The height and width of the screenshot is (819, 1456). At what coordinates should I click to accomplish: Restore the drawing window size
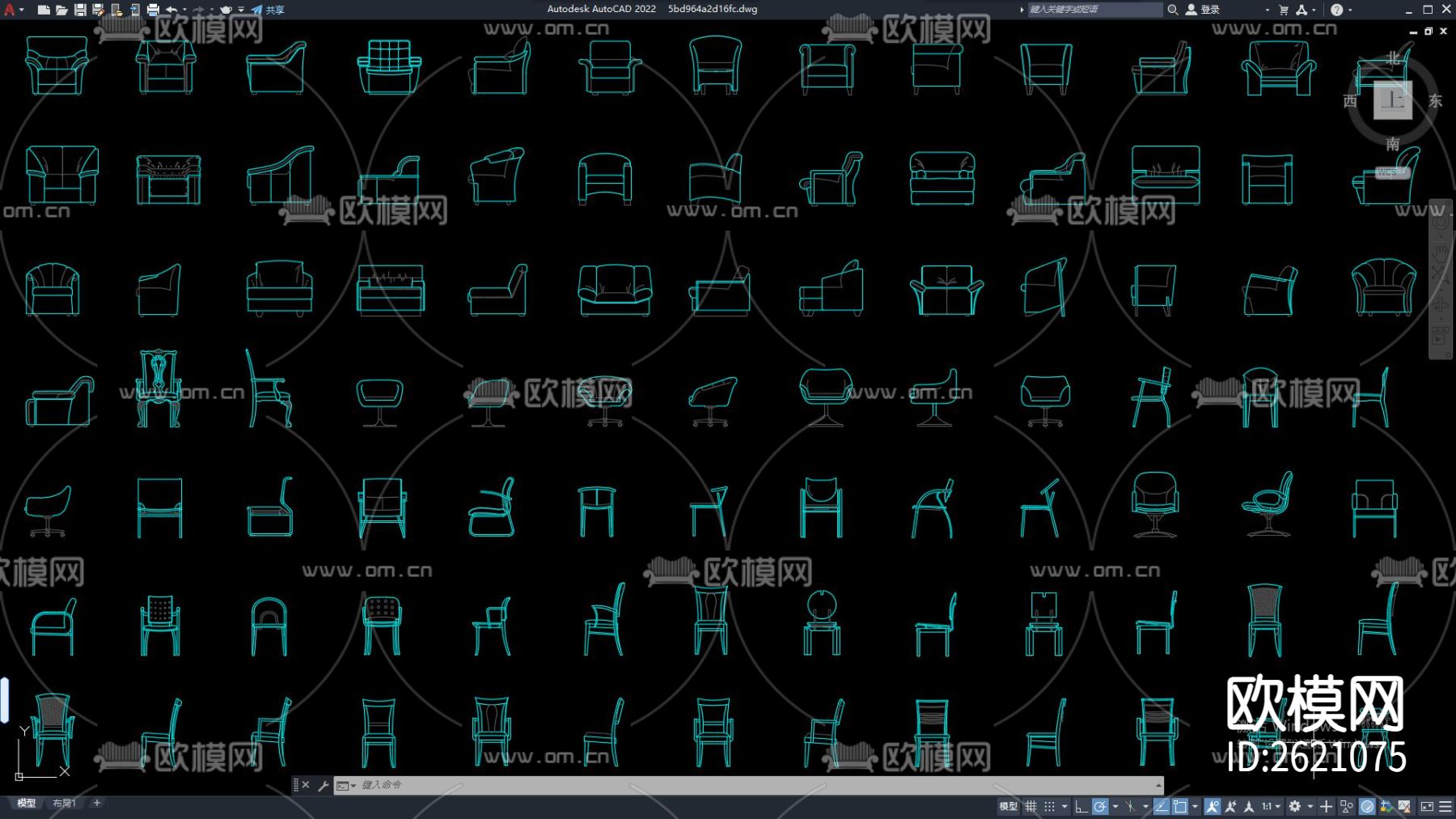tap(1428, 31)
